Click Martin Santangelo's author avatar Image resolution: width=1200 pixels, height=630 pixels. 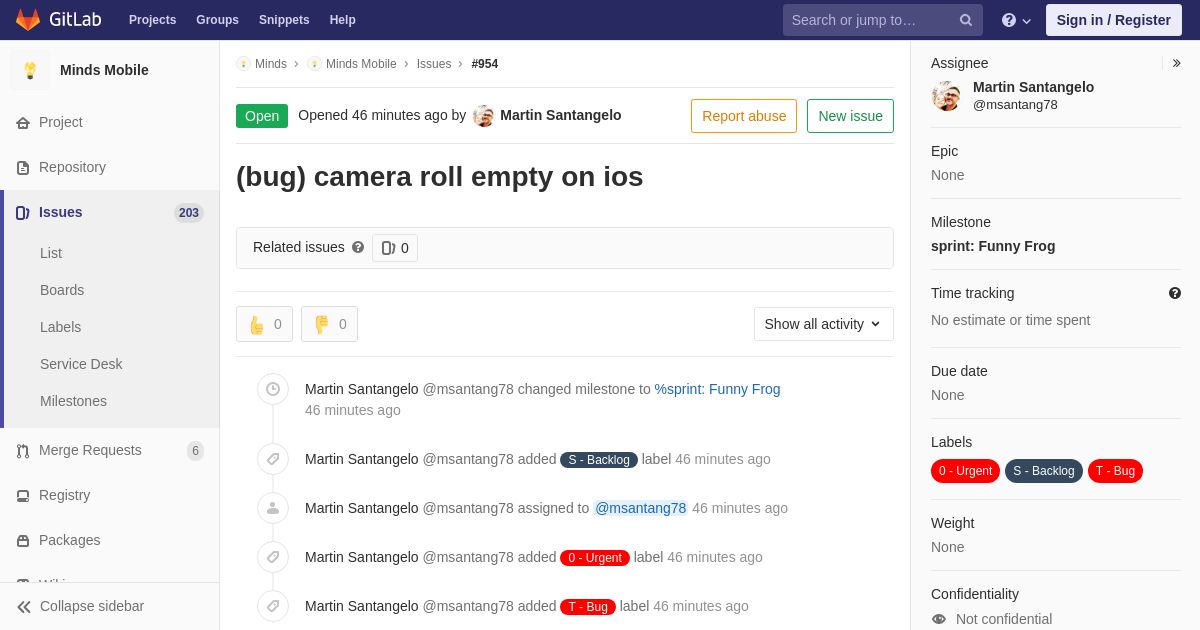click(x=484, y=116)
